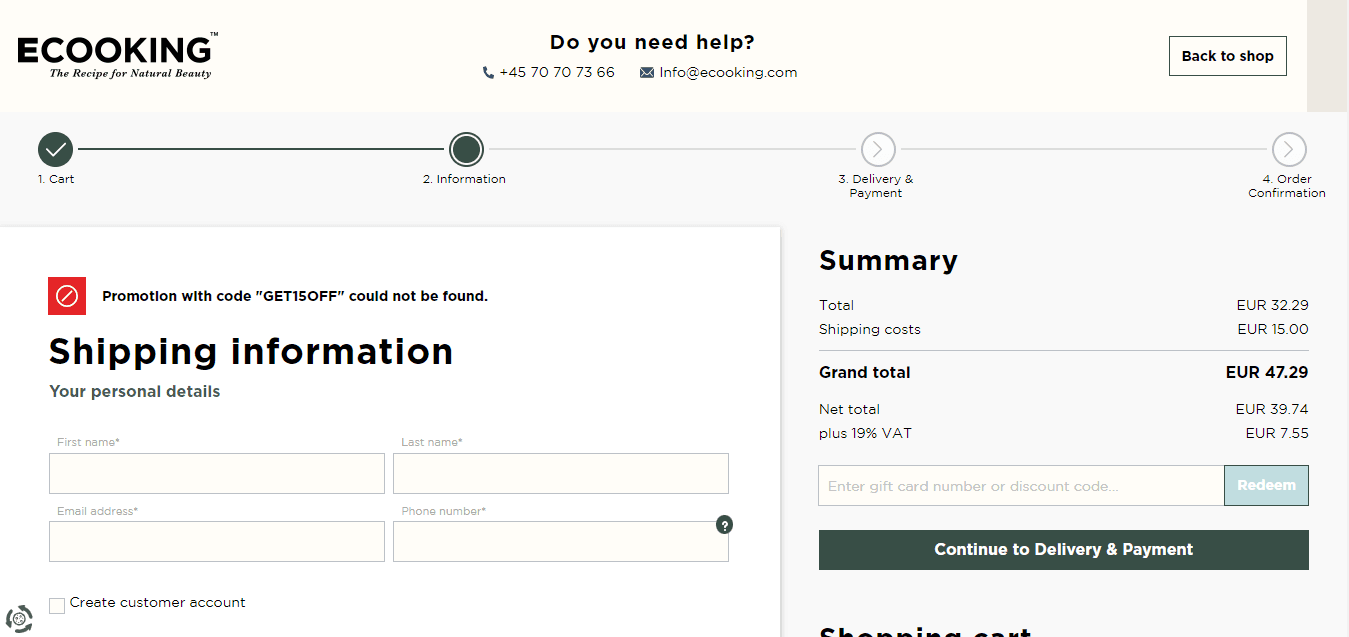Click Net total EUR 39.74 value
Viewport: 1349px width, 637px height.
click(x=1272, y=409)
